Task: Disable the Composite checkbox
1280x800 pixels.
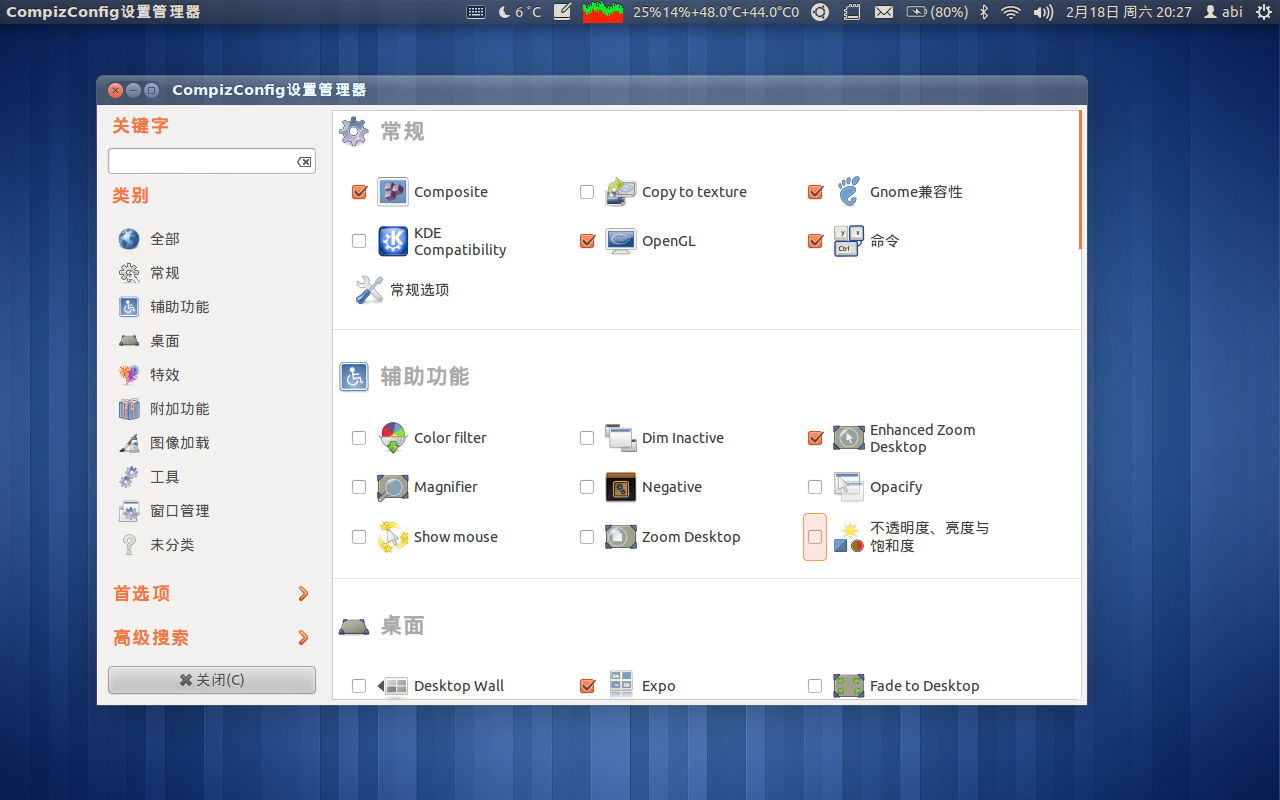Action: (x=359, y=192)
